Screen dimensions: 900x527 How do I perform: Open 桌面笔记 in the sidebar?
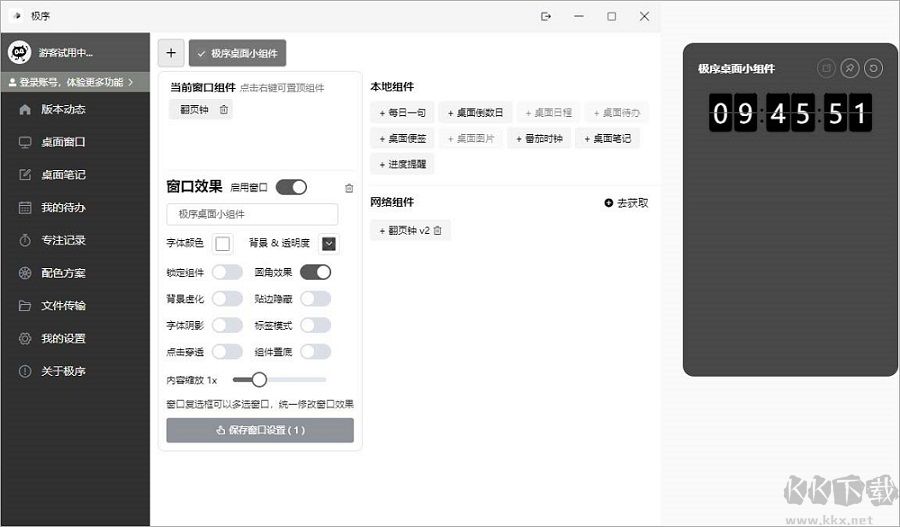click(x=63, y=175)
